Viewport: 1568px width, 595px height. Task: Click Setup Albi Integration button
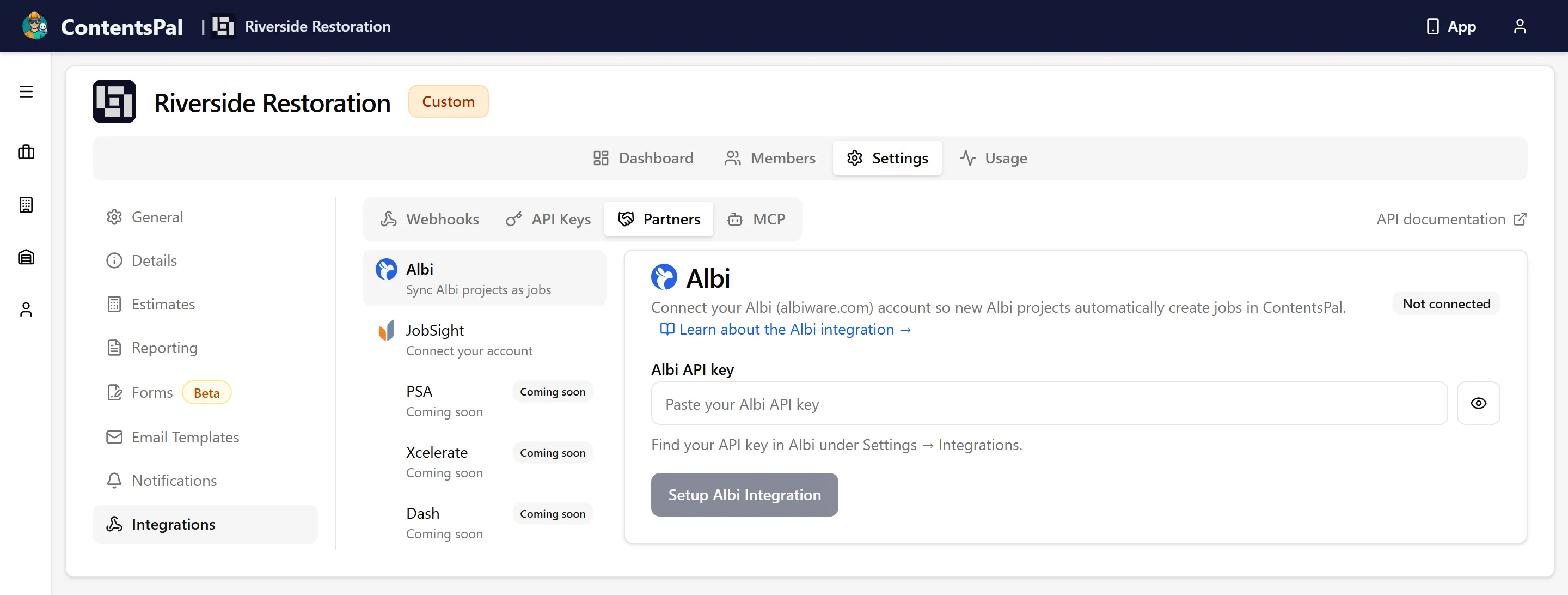pyautogui.click(x=744, y=495)
